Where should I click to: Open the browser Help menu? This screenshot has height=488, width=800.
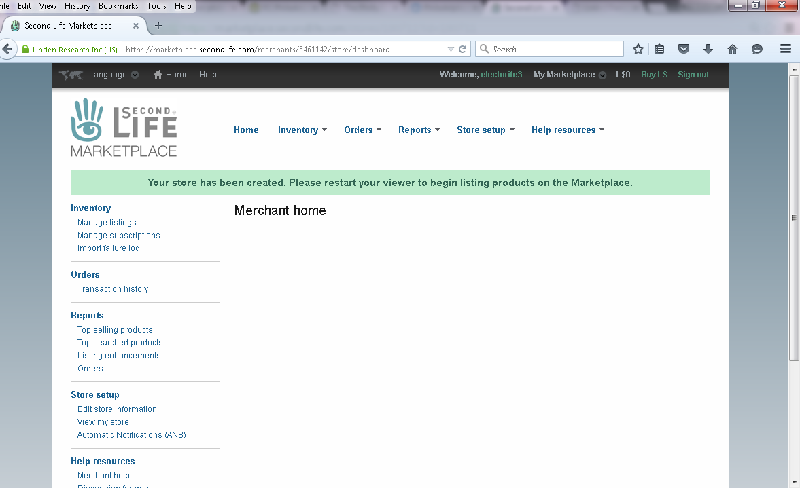point(183,6)
